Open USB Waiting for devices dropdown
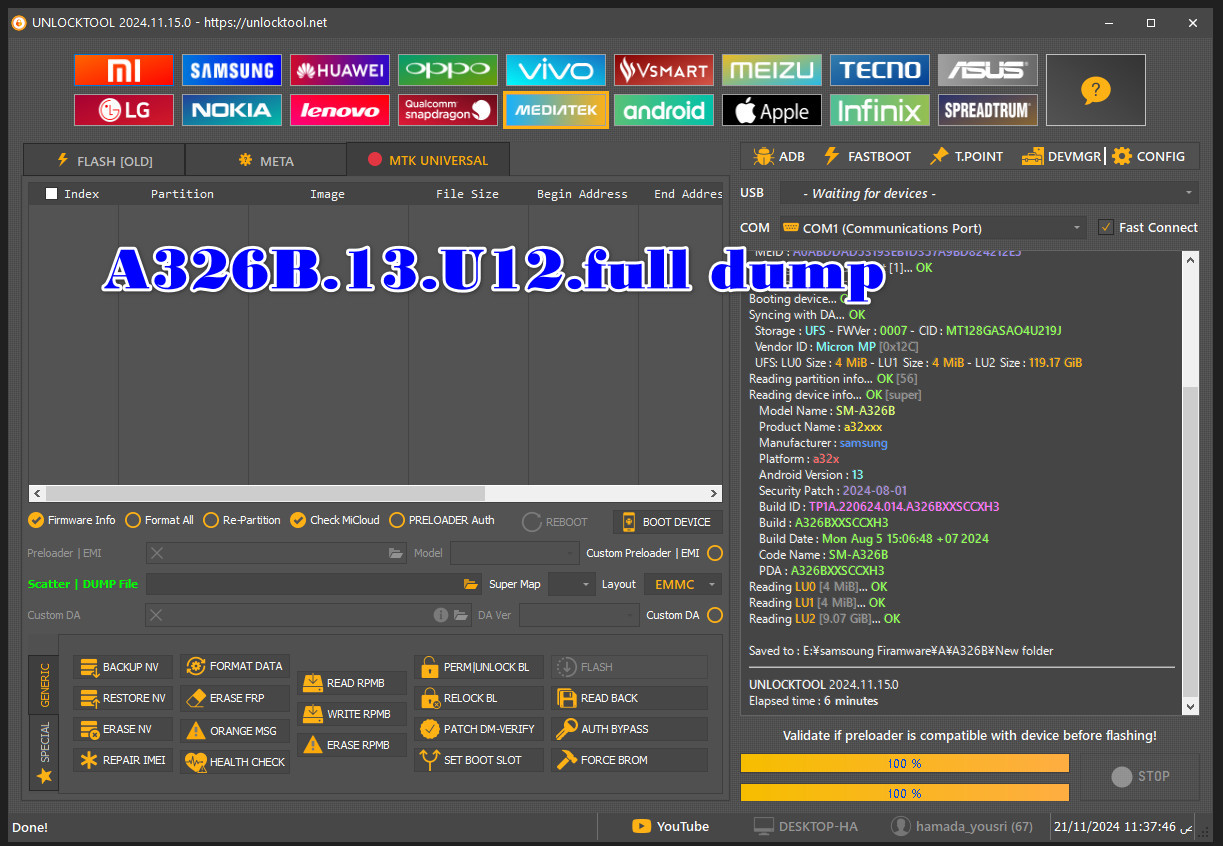This screenshot has height=846, width=1223. point(988,193)
